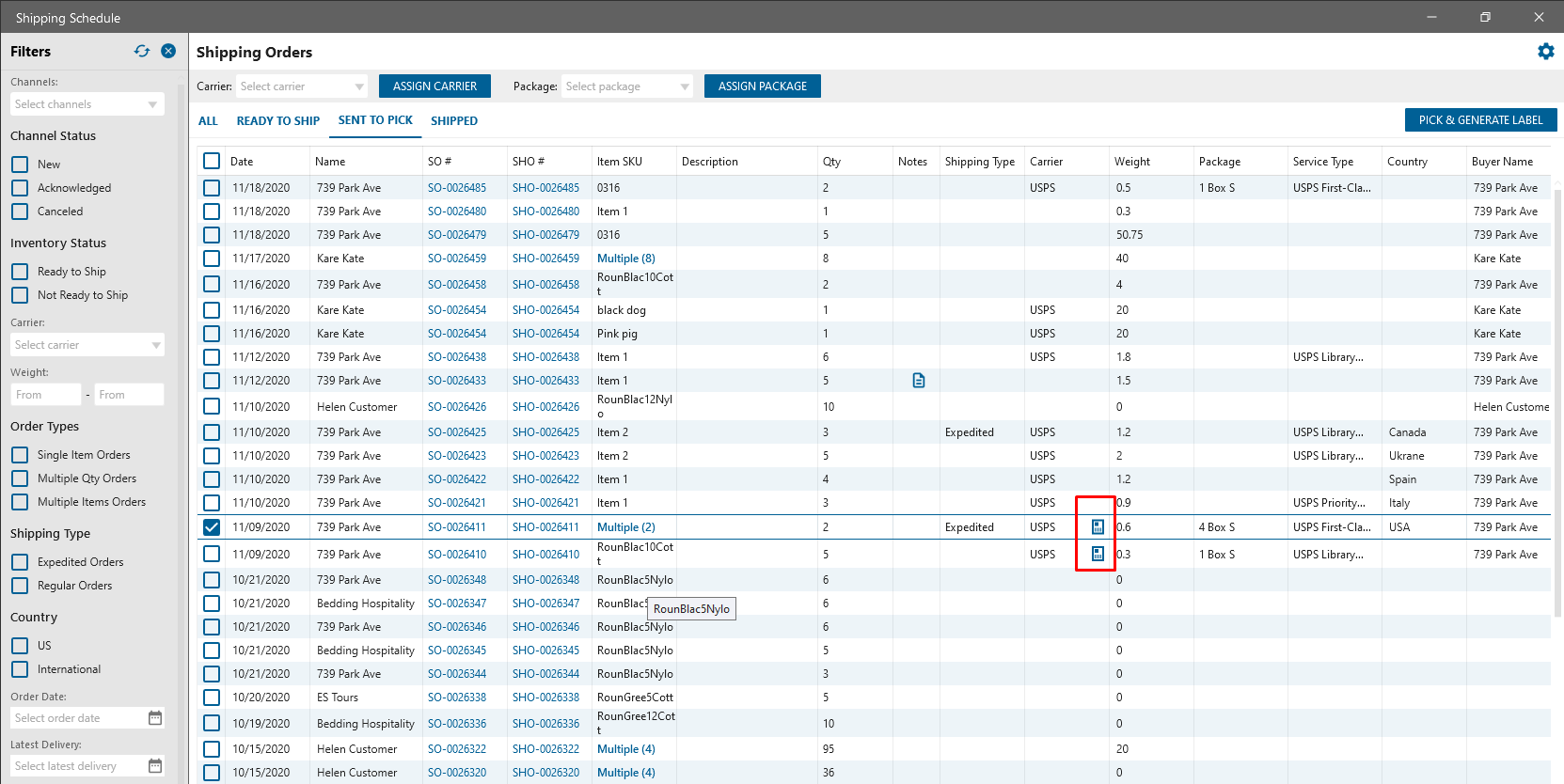The width and height of the screenshot is (1564, 784).
Task: Switch to the SHIPPED tab
Action: [x=454, y=121]
